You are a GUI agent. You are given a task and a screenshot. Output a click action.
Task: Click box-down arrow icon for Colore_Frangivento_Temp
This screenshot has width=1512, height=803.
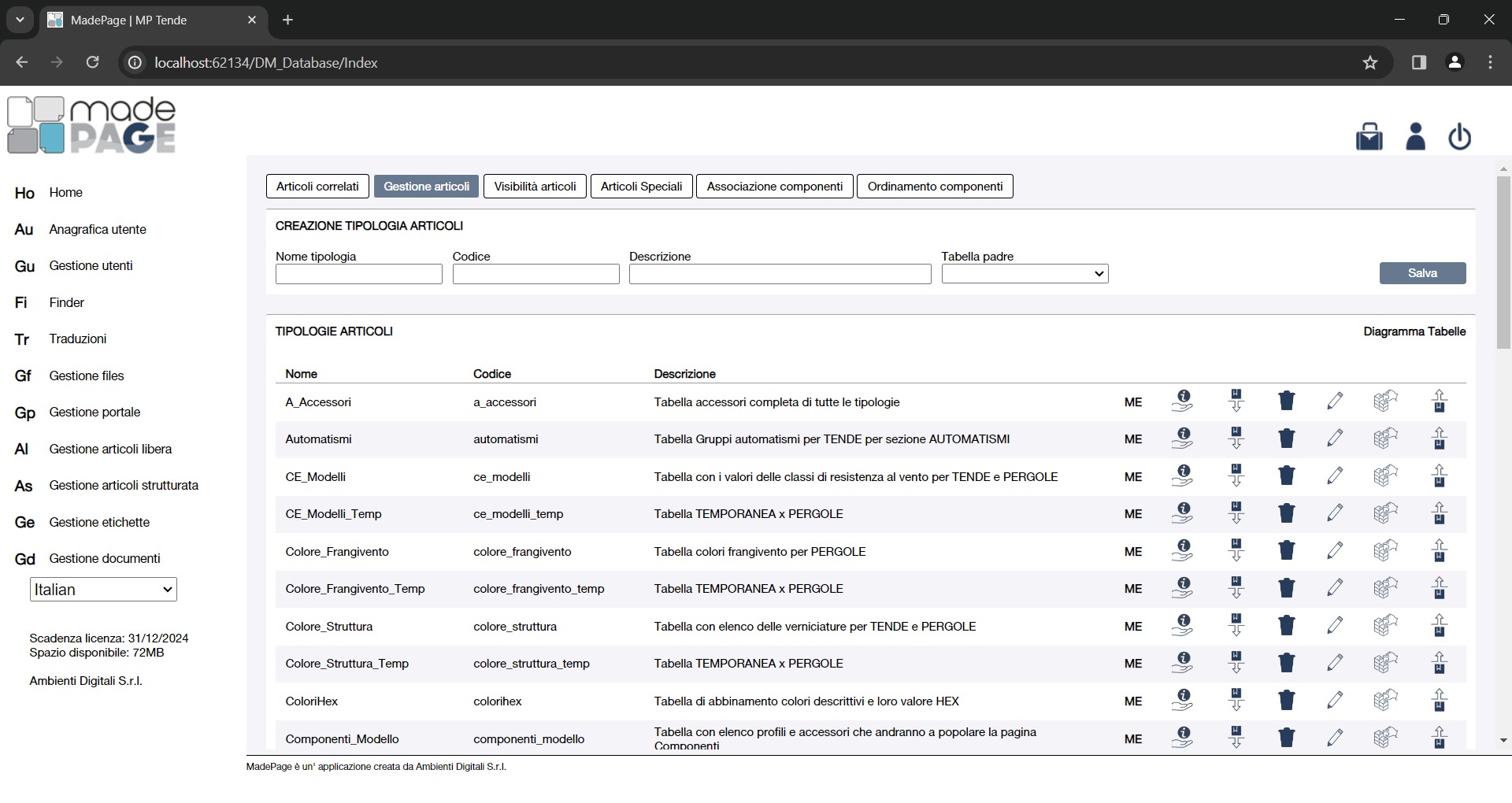click(1236, 588)
